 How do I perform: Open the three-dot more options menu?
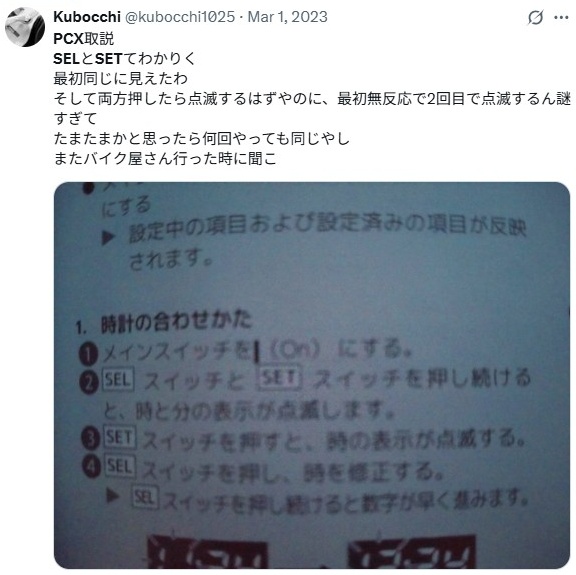561,17
